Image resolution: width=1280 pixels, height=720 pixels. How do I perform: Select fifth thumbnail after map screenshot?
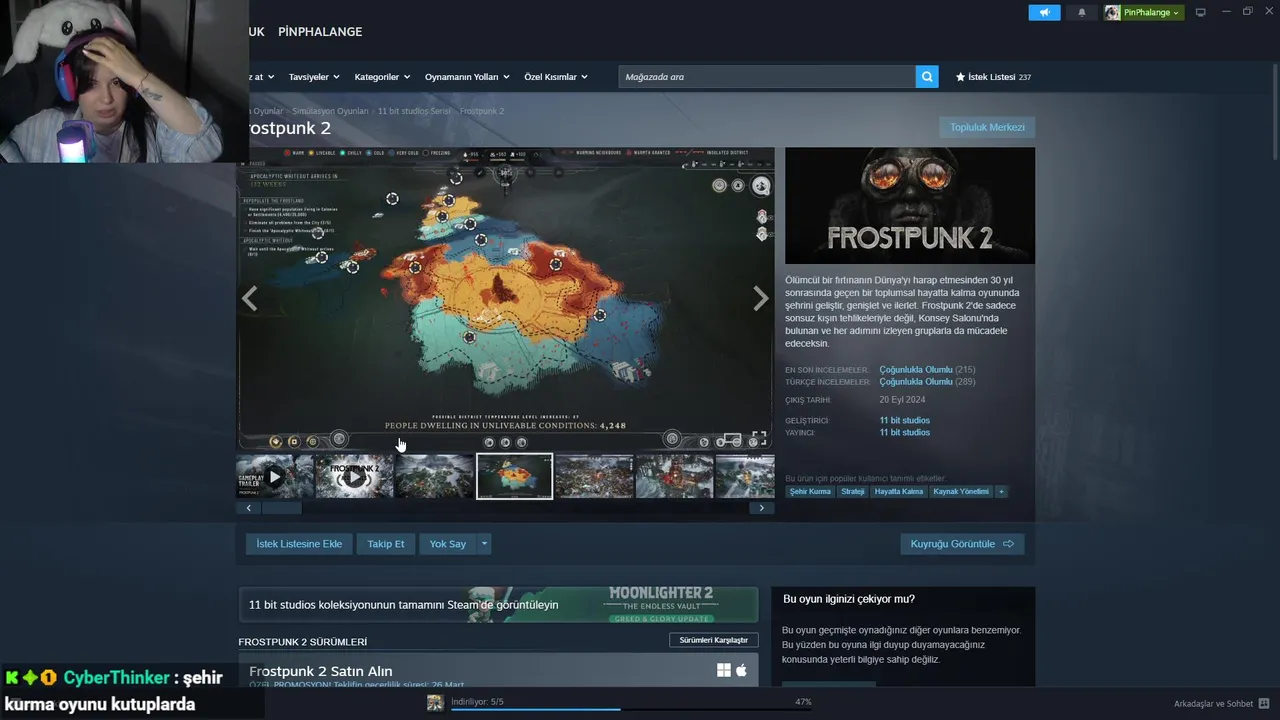(594, 476)
